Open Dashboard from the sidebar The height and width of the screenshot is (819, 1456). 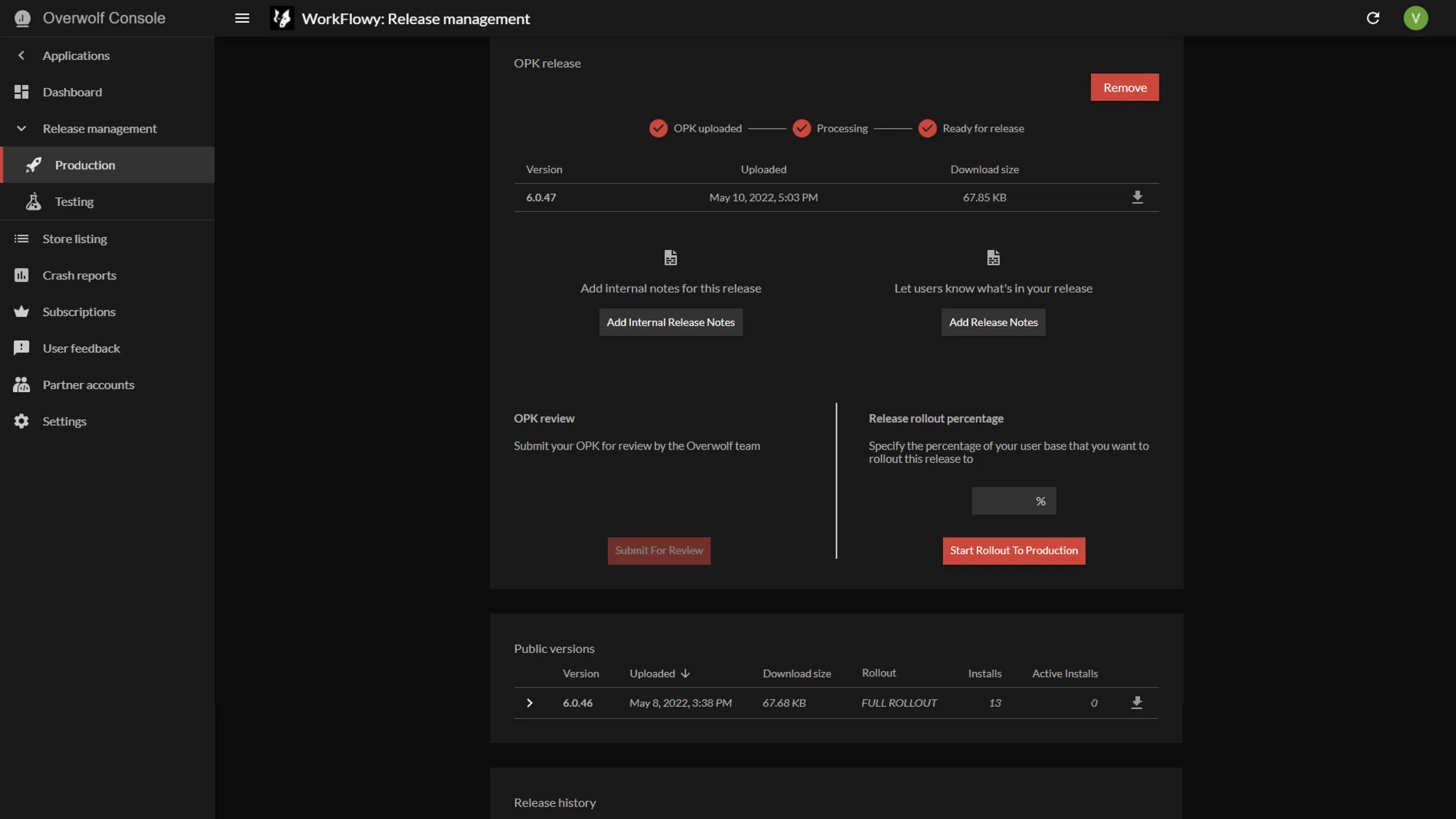107,92
